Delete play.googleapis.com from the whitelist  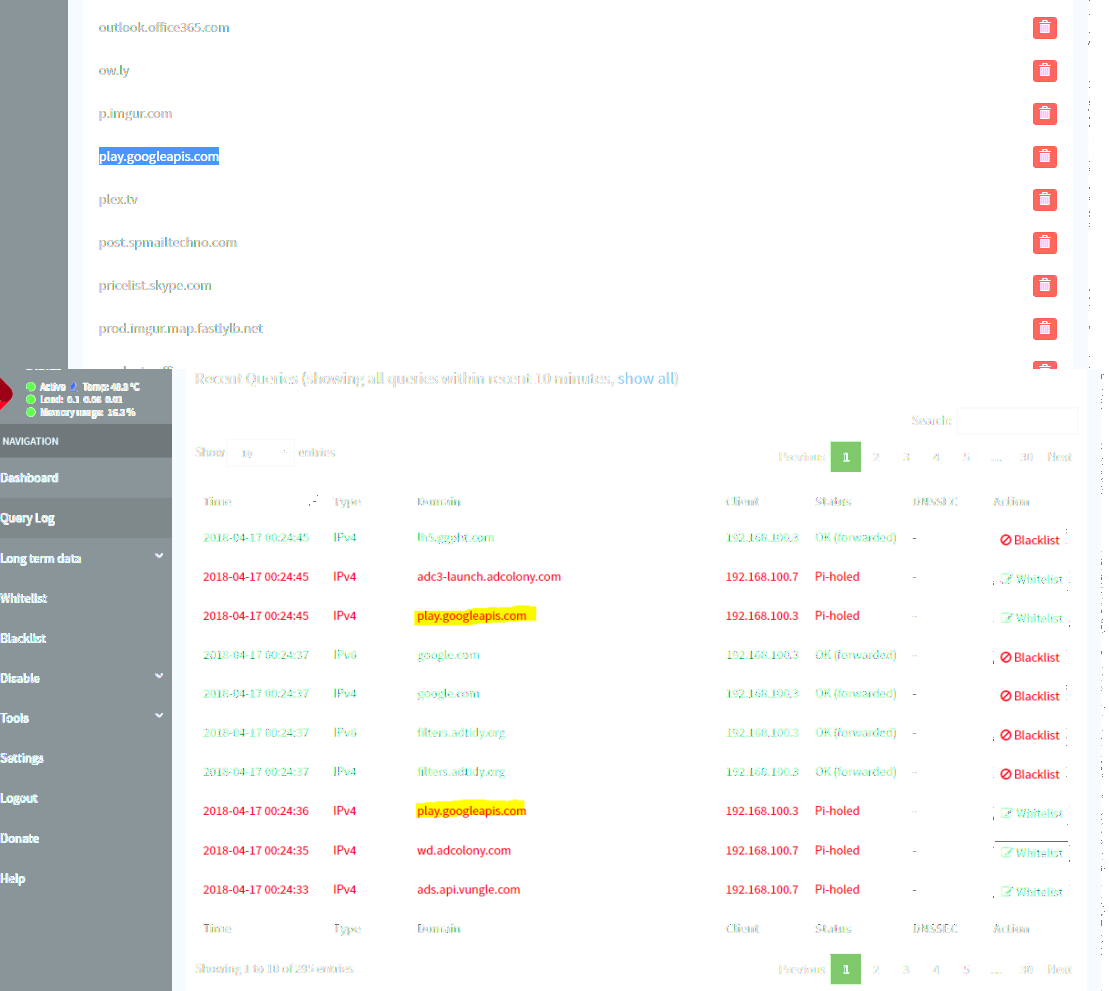[x=1044, y=157]
